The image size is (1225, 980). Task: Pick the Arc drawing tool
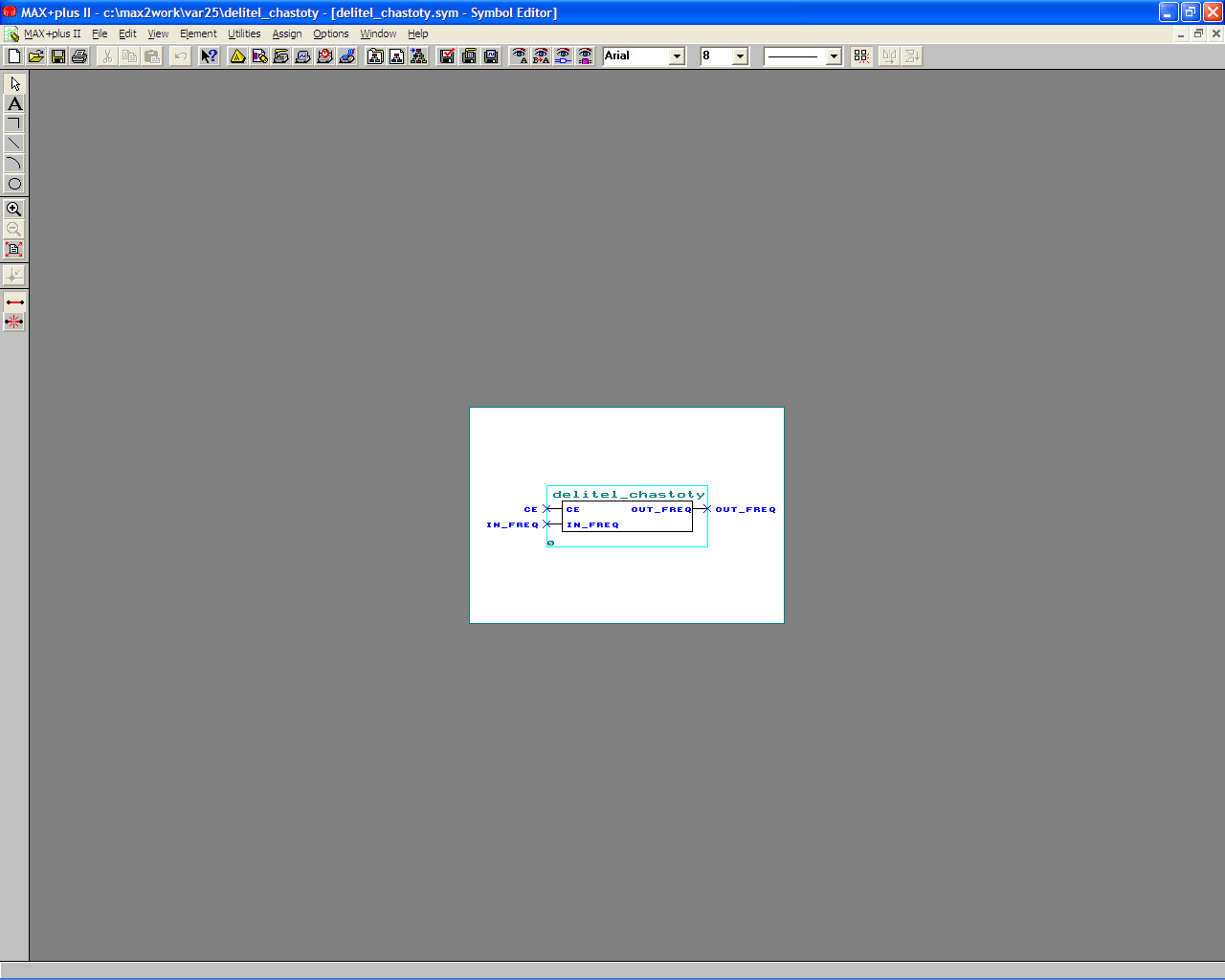(x=14, y=164)
